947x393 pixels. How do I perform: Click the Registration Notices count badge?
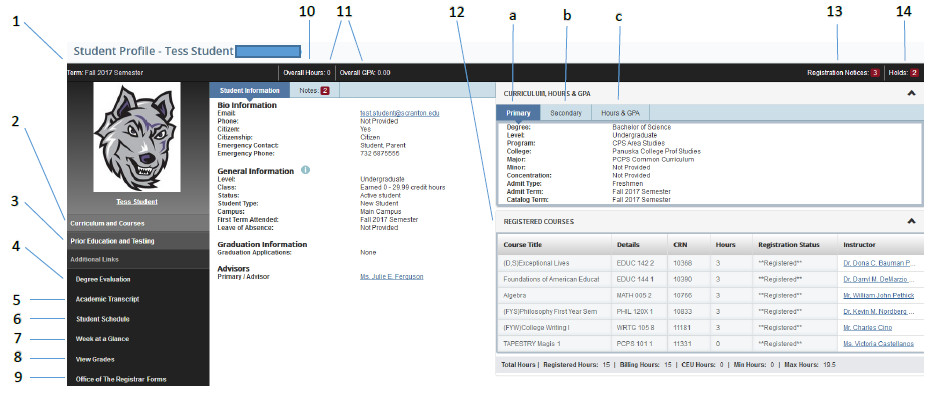(x=875, y=72)
